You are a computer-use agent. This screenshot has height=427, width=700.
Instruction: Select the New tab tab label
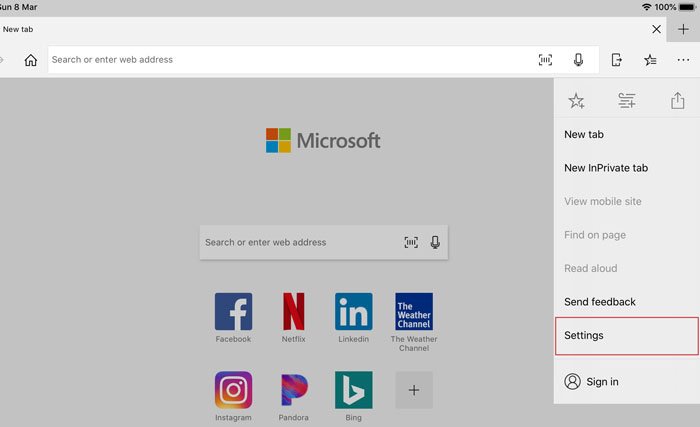coord(18,29)
